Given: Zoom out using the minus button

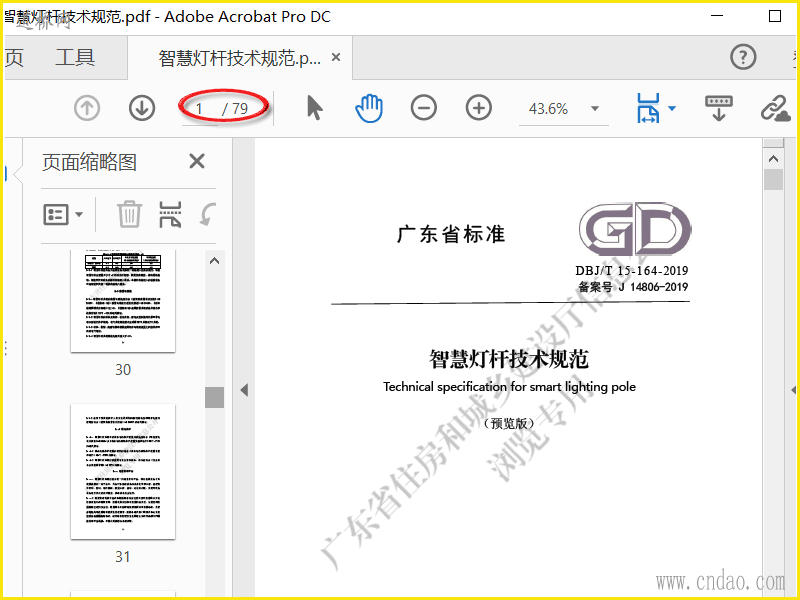Looking at the screenshot, I should (x=423, y=108).
